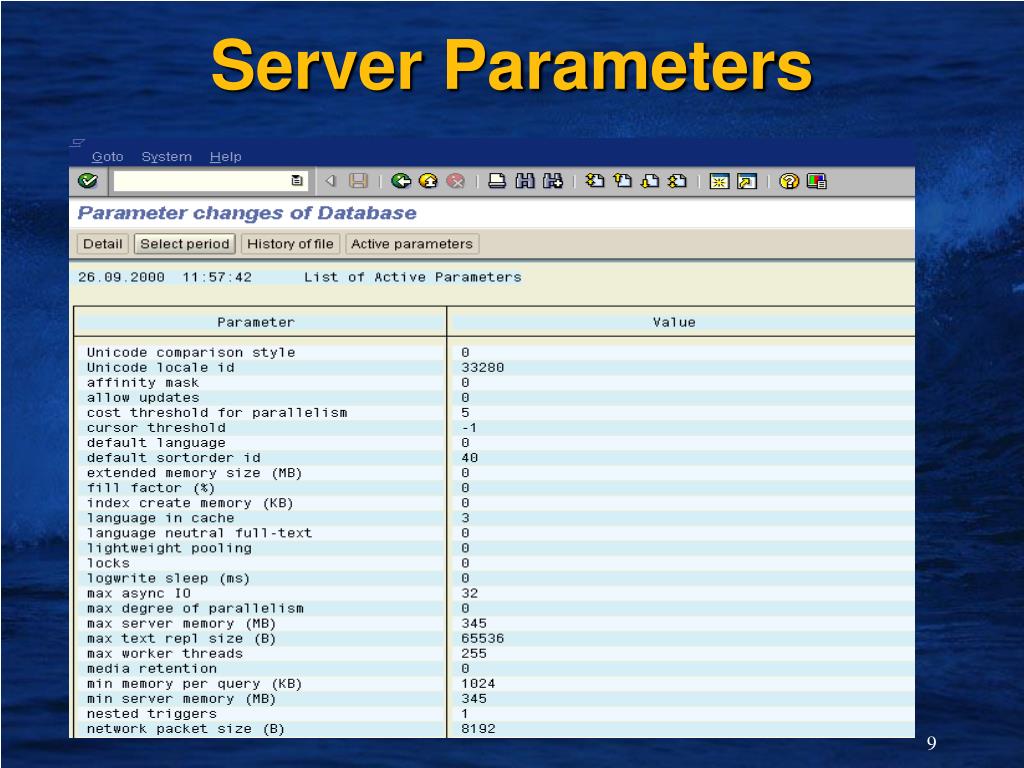The height and width of the screenshot is (768, 1024).
Task: Confirm entry with the green checkmark icon
Action: [85, 182]
